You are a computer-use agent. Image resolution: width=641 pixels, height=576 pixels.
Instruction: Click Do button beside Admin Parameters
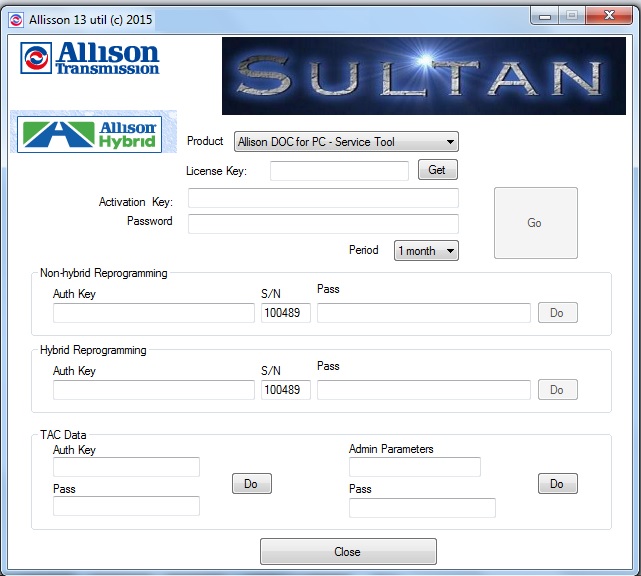pyautogui.click(x=558, y=484)
